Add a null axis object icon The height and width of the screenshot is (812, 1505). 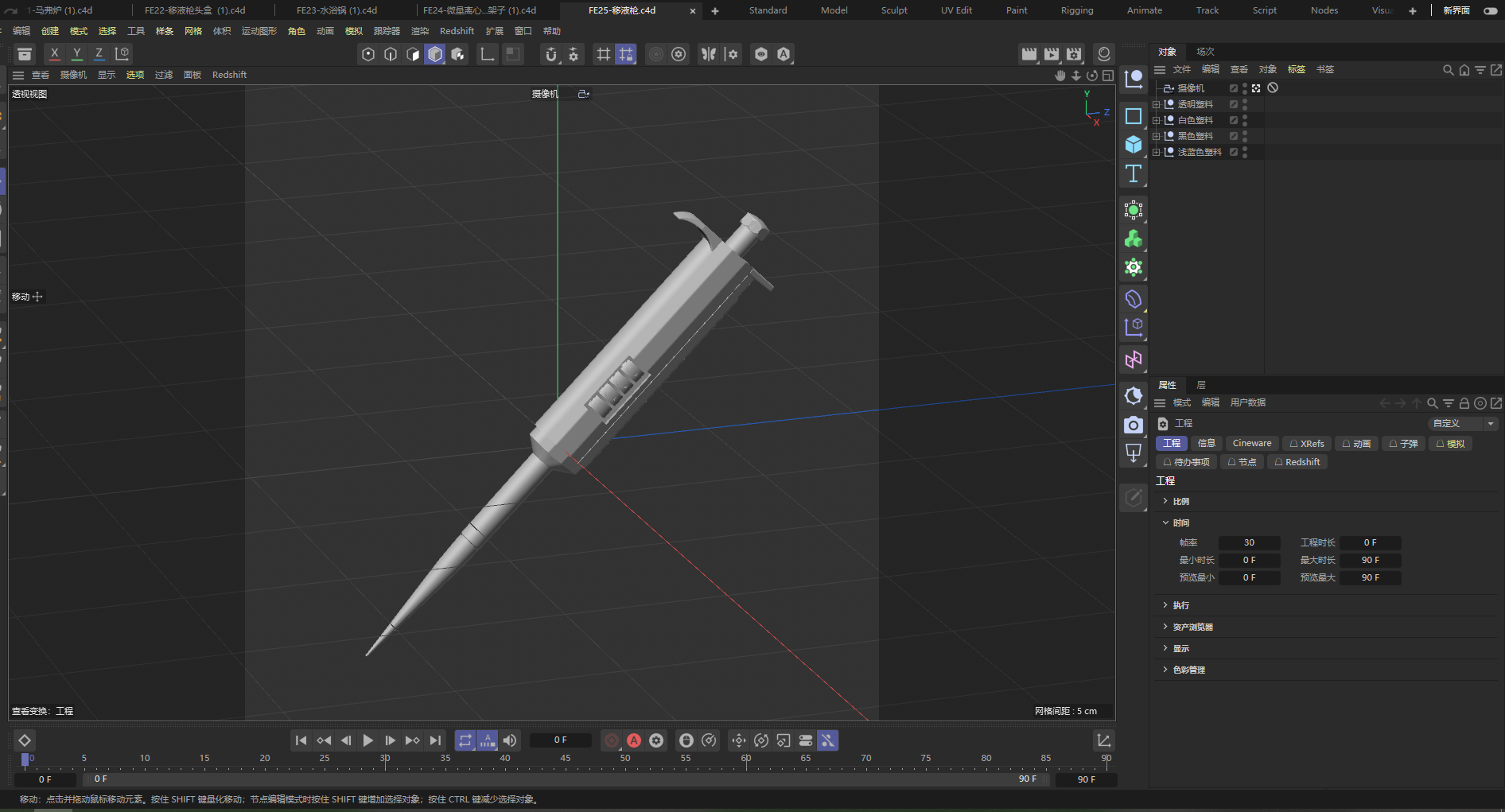(1134, 79)
